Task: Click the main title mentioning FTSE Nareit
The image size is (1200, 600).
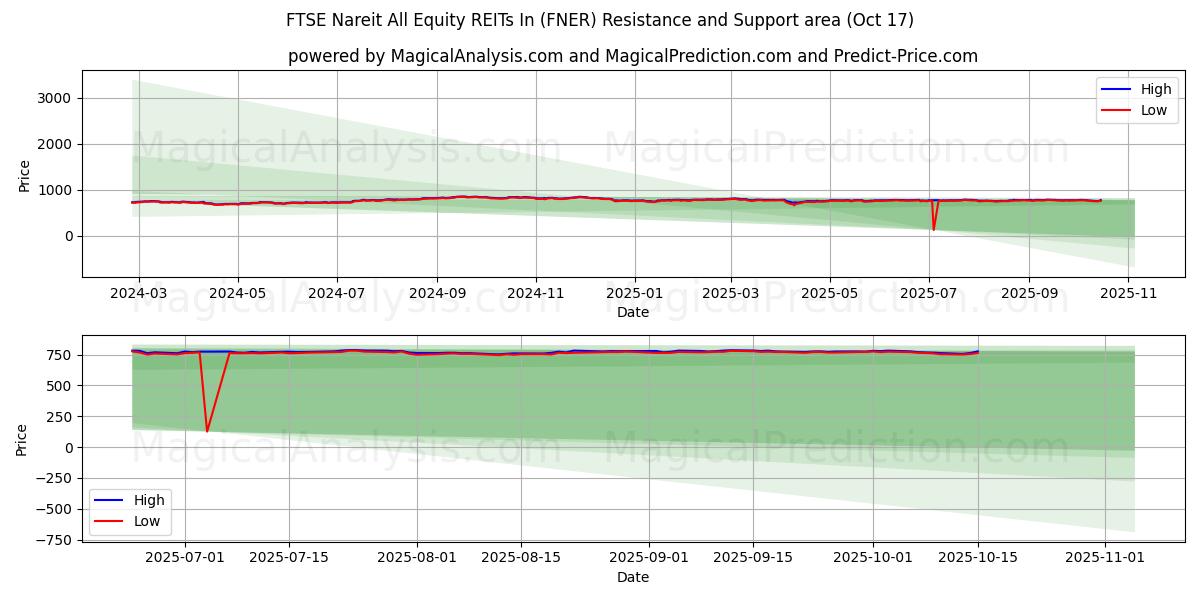Action: (600, 20)
